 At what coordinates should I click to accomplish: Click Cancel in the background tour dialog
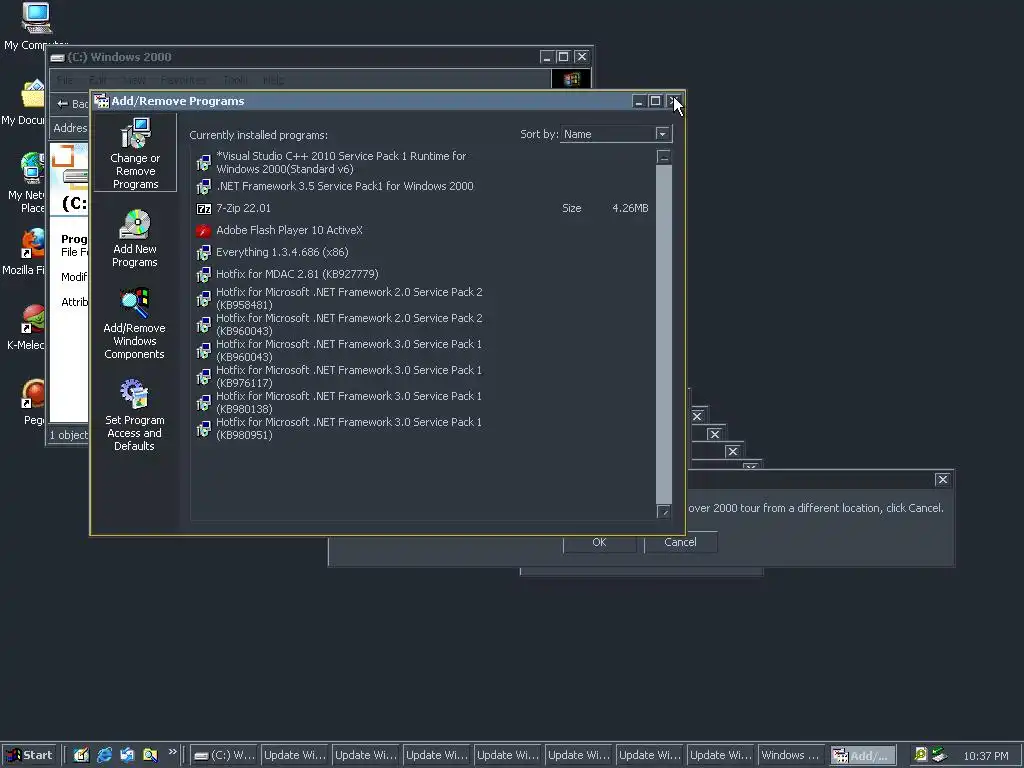pyautogui.click(x=680, y=542)
